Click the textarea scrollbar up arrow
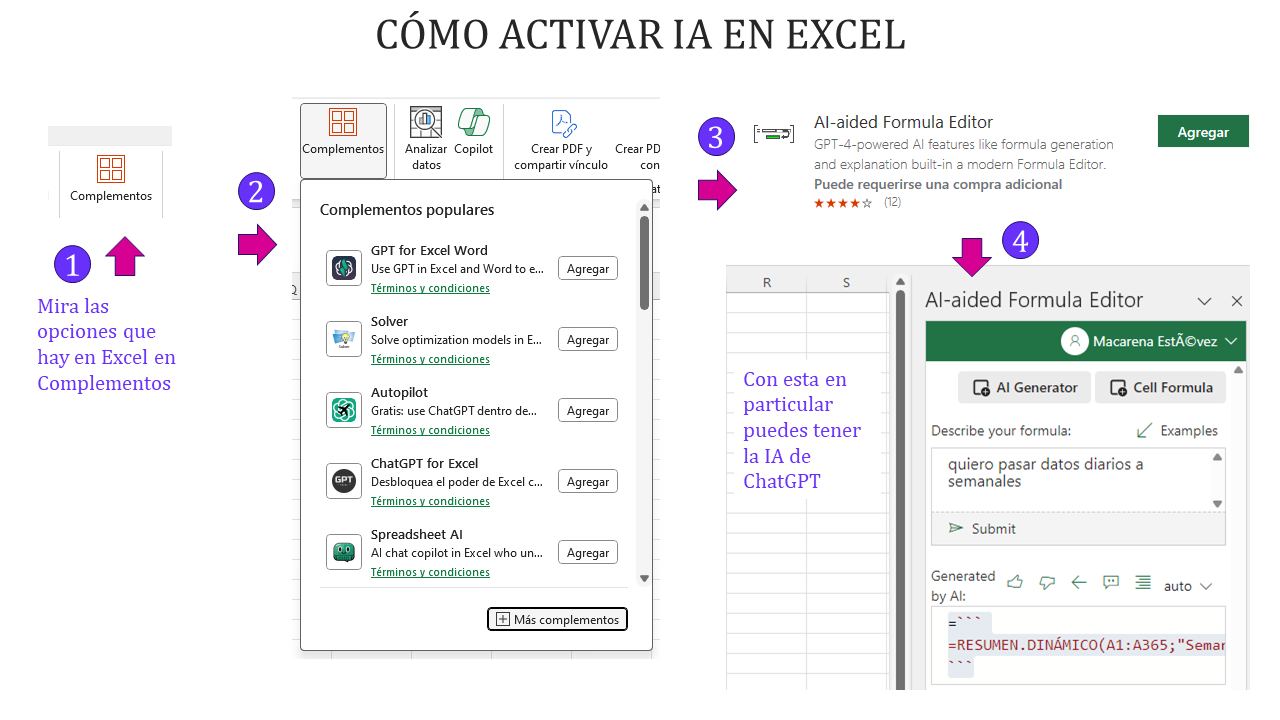1280x720 pixels. 1217,456
